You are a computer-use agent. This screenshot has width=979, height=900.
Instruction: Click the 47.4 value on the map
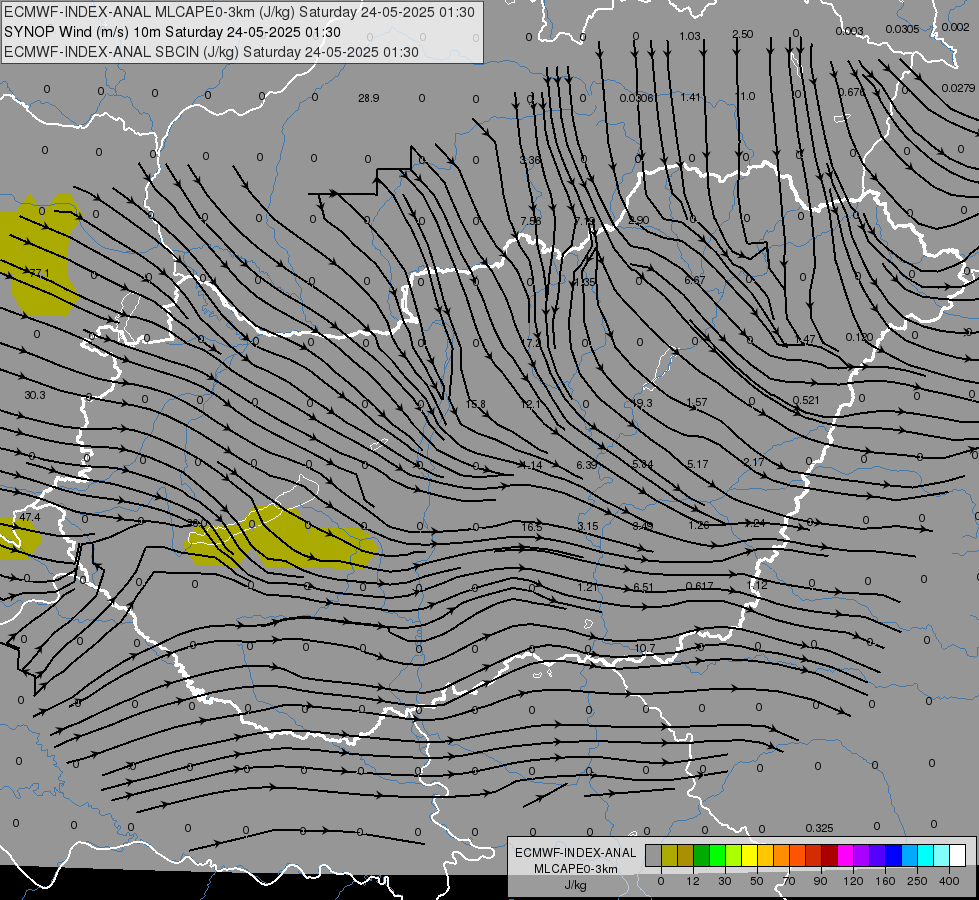pos(29,517)
